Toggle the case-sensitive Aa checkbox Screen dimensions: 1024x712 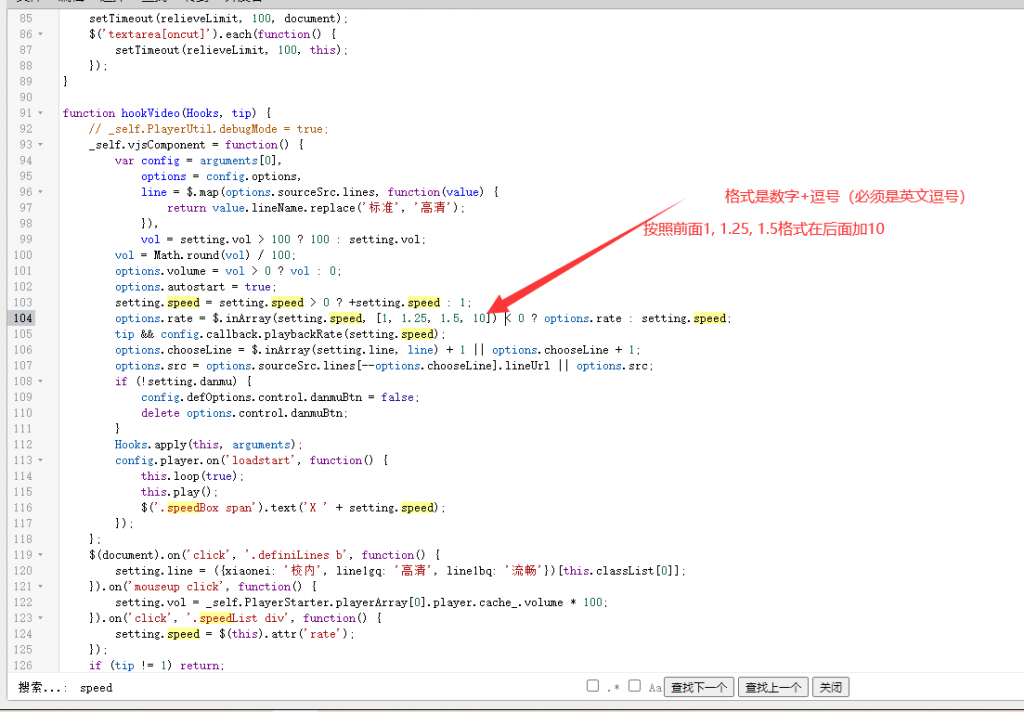[x=634, y=686]
